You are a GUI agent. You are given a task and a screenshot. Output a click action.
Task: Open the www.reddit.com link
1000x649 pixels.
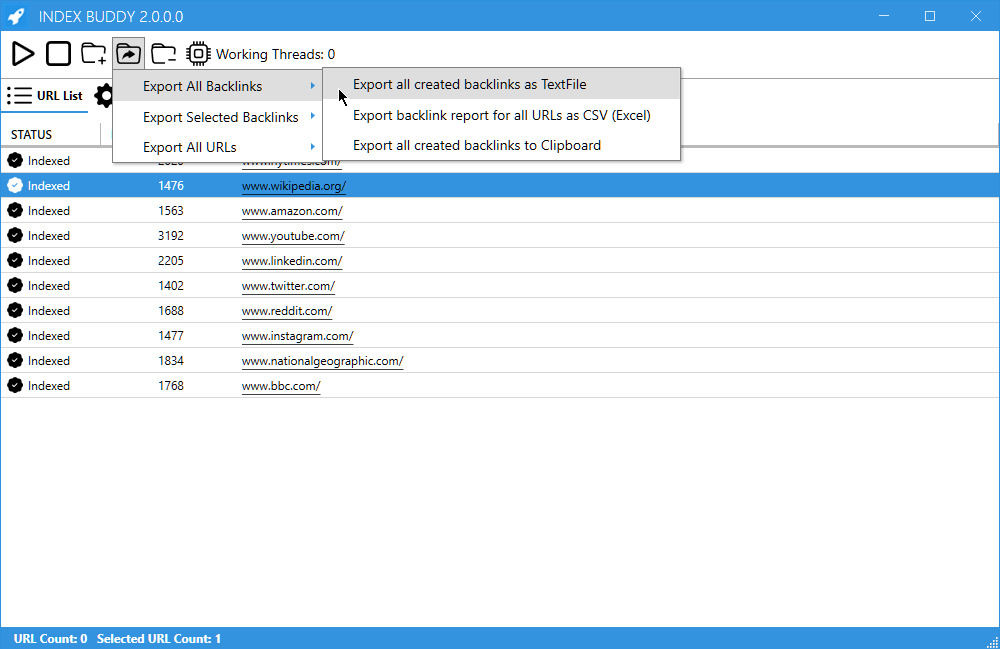(x=286, y=310)
